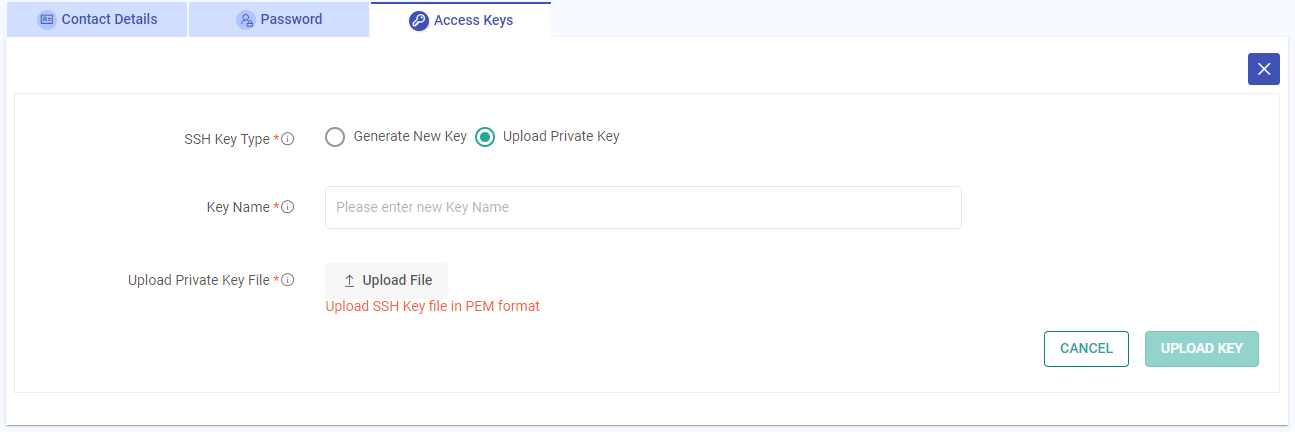Focus the Key Name text field
Screen dimensions: 1295x432
coord(643,207)
